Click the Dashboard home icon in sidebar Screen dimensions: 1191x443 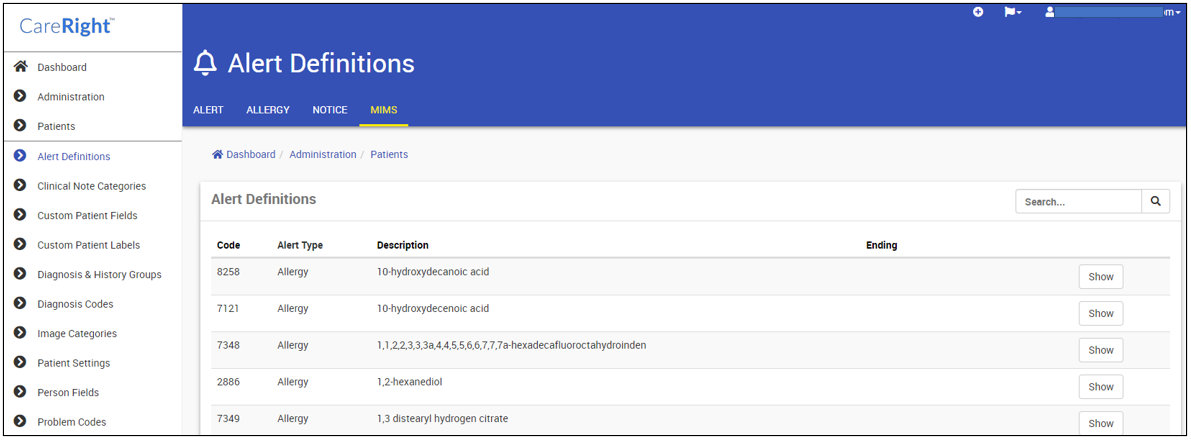(x=21, y=67)
